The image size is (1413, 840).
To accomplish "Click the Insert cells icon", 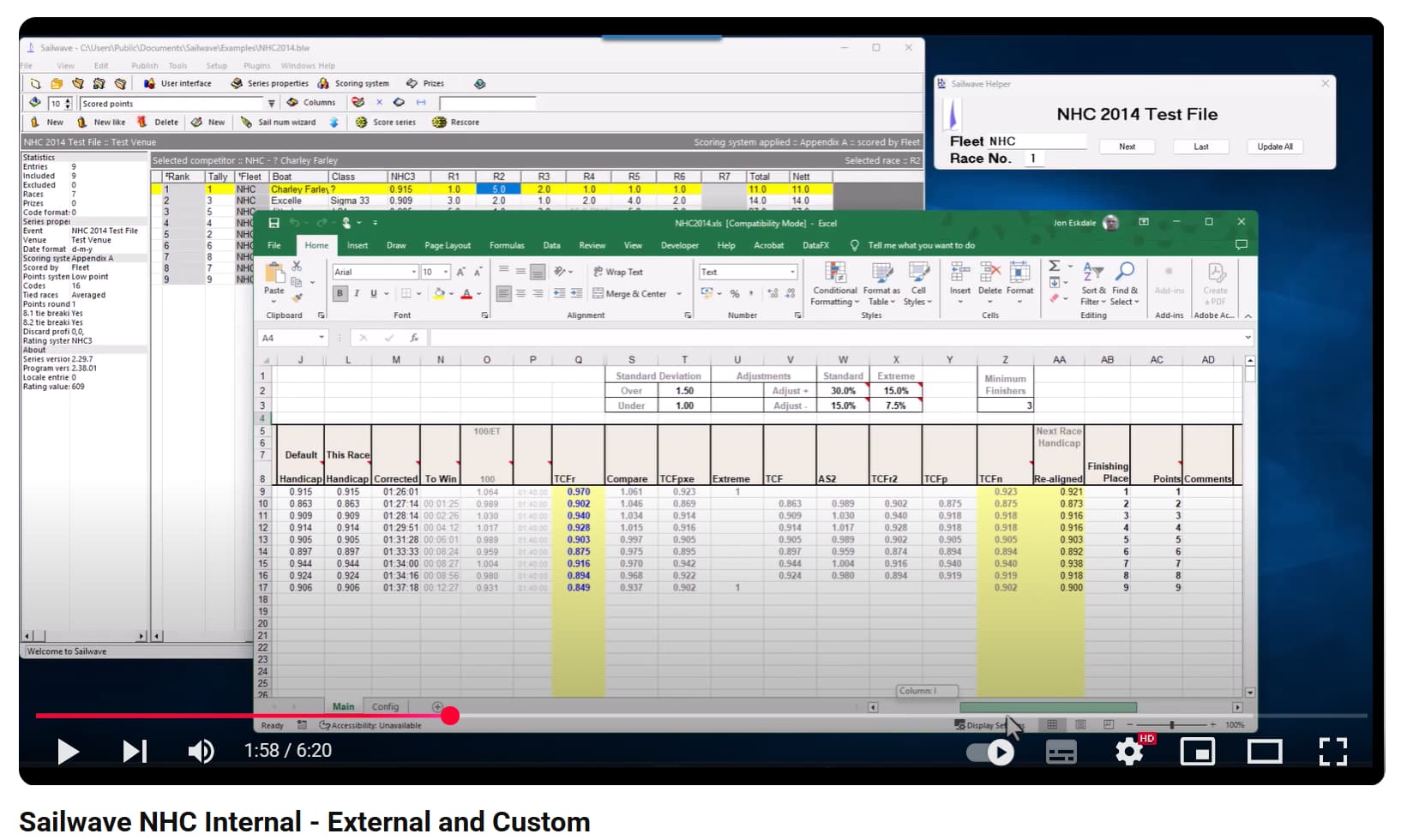I will point(959,273).
